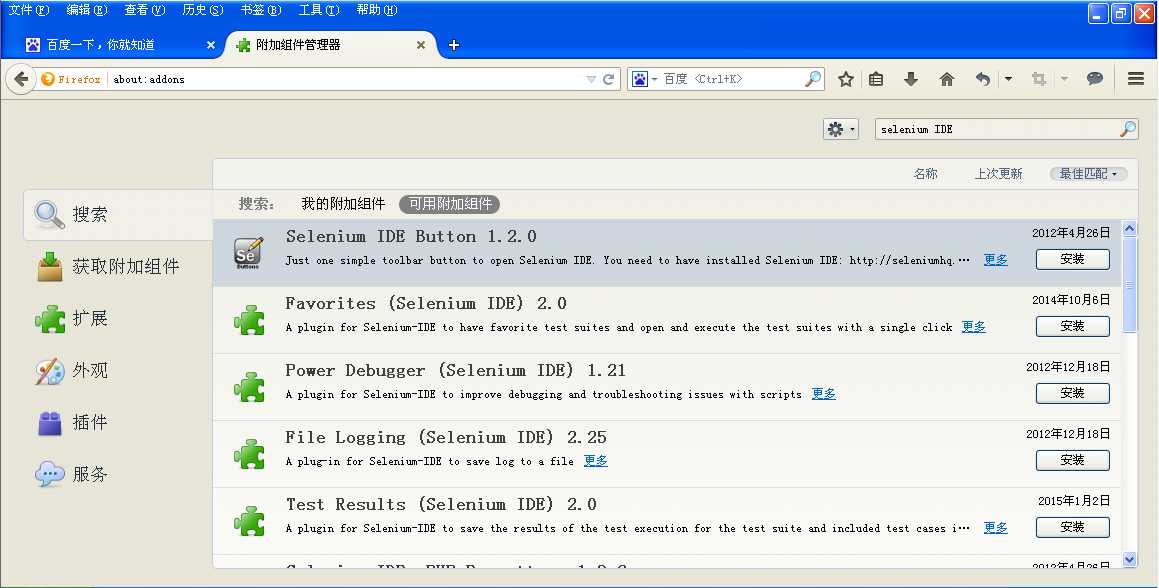Click the undo arrow toolbar icon

coord(982,79)
